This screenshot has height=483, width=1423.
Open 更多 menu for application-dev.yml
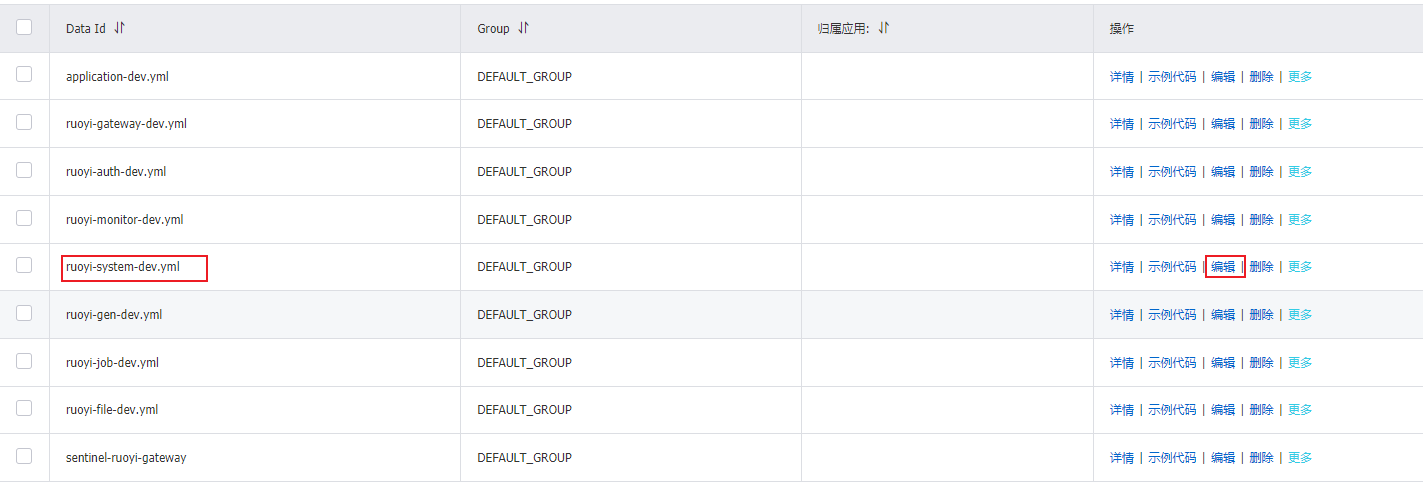click(1300, 76)
